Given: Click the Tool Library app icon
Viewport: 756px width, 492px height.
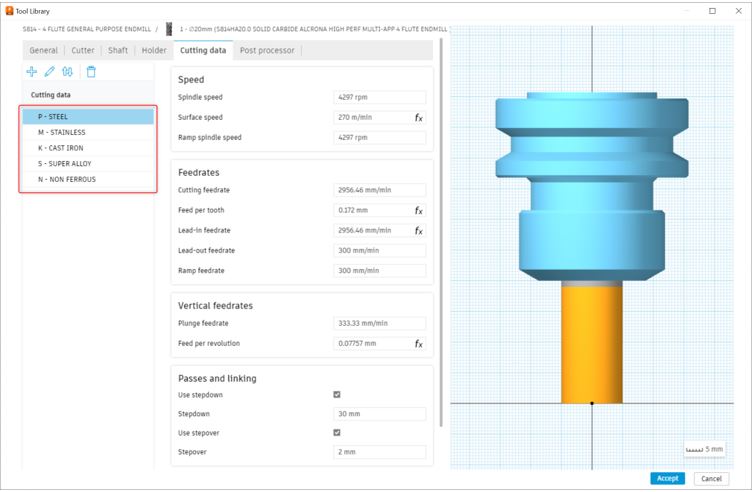Looking at the screenshot, I should pyautogui.click(x=9, y=11).
